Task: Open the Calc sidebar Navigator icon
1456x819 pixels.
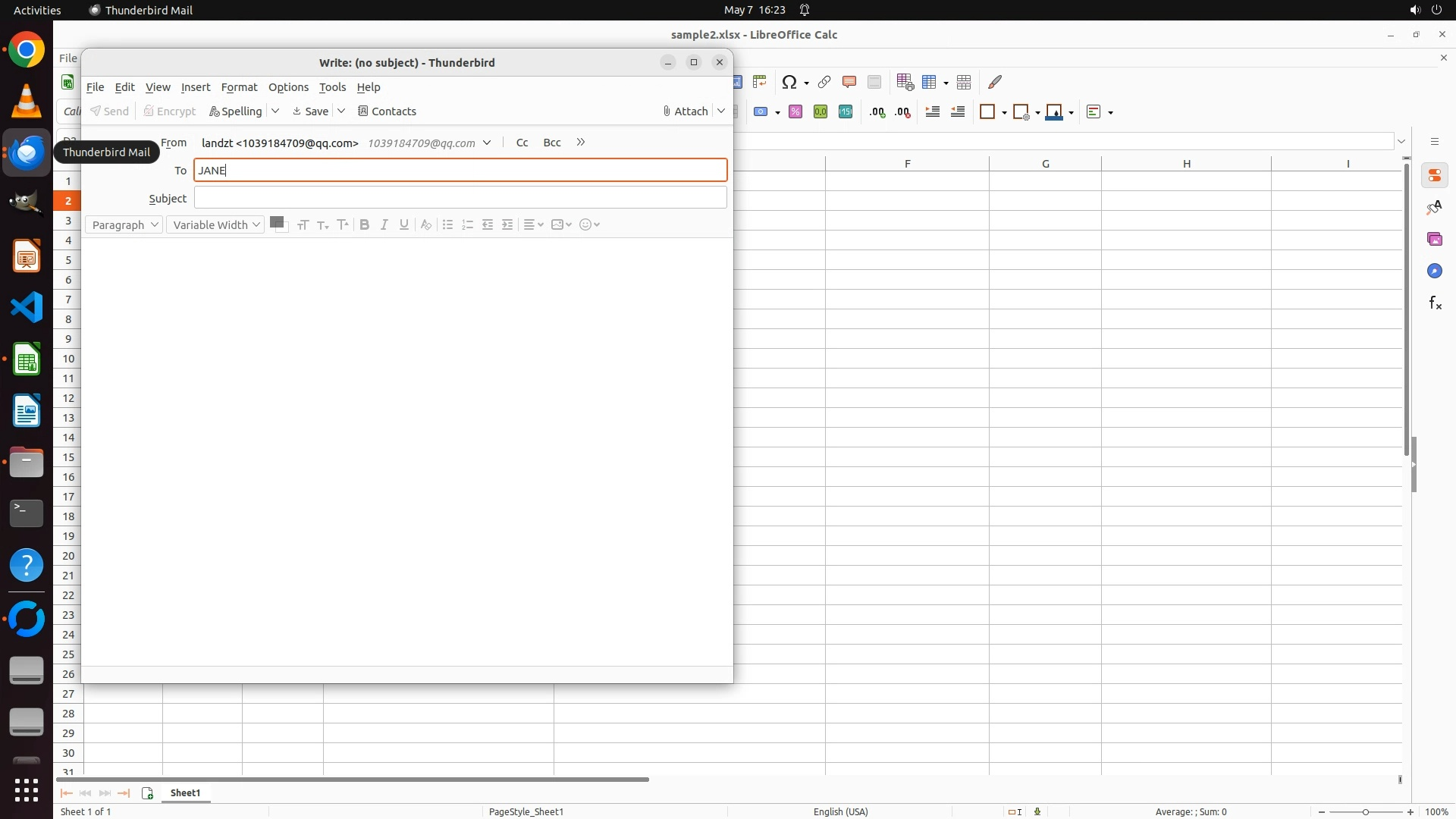Action: (1434, 271)
